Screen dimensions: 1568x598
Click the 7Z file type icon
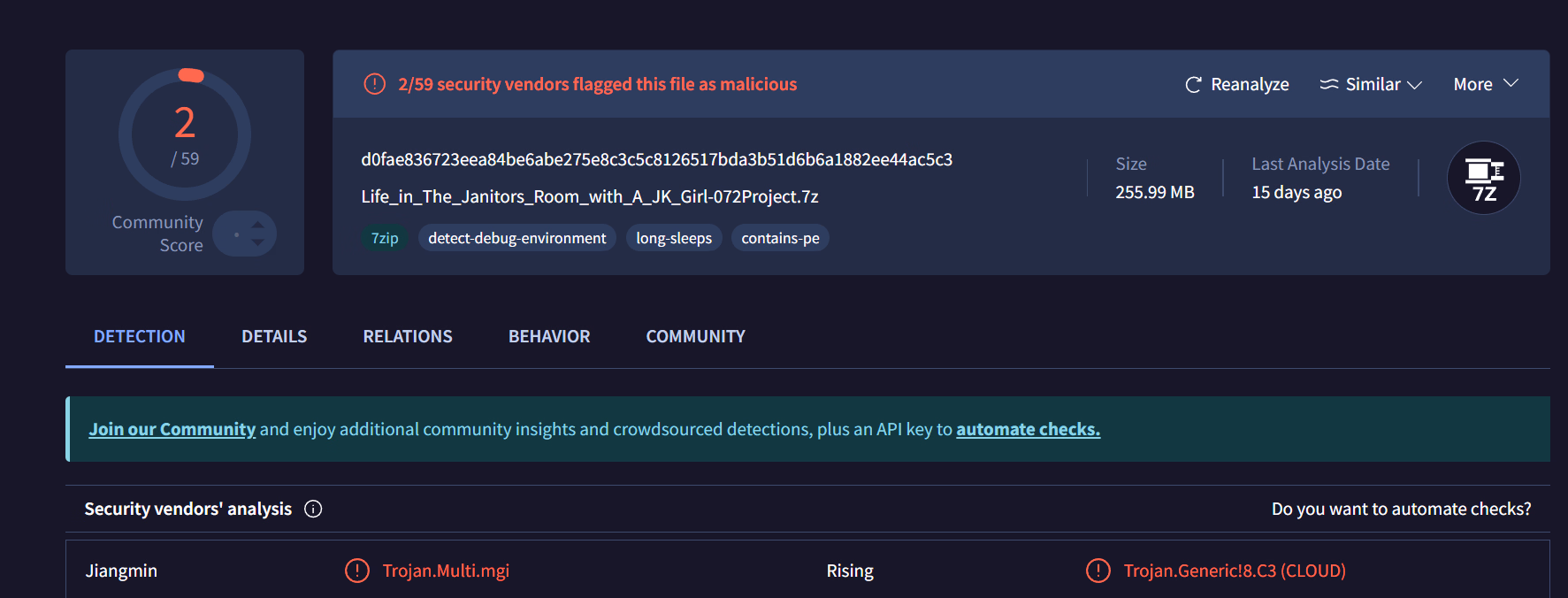pyautogui.click(x=1483, y=178)
